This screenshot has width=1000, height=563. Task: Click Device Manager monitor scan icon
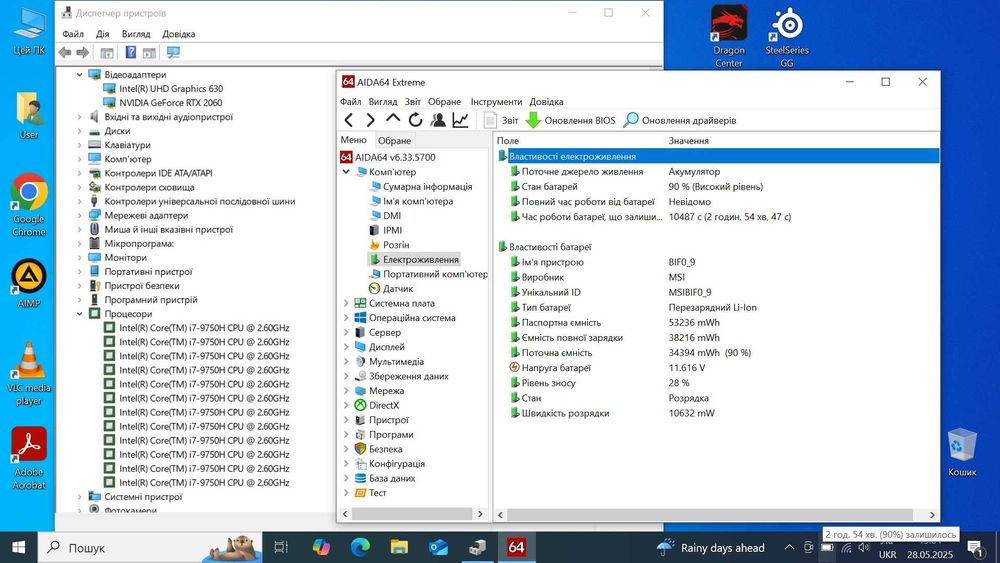(173, 52)
